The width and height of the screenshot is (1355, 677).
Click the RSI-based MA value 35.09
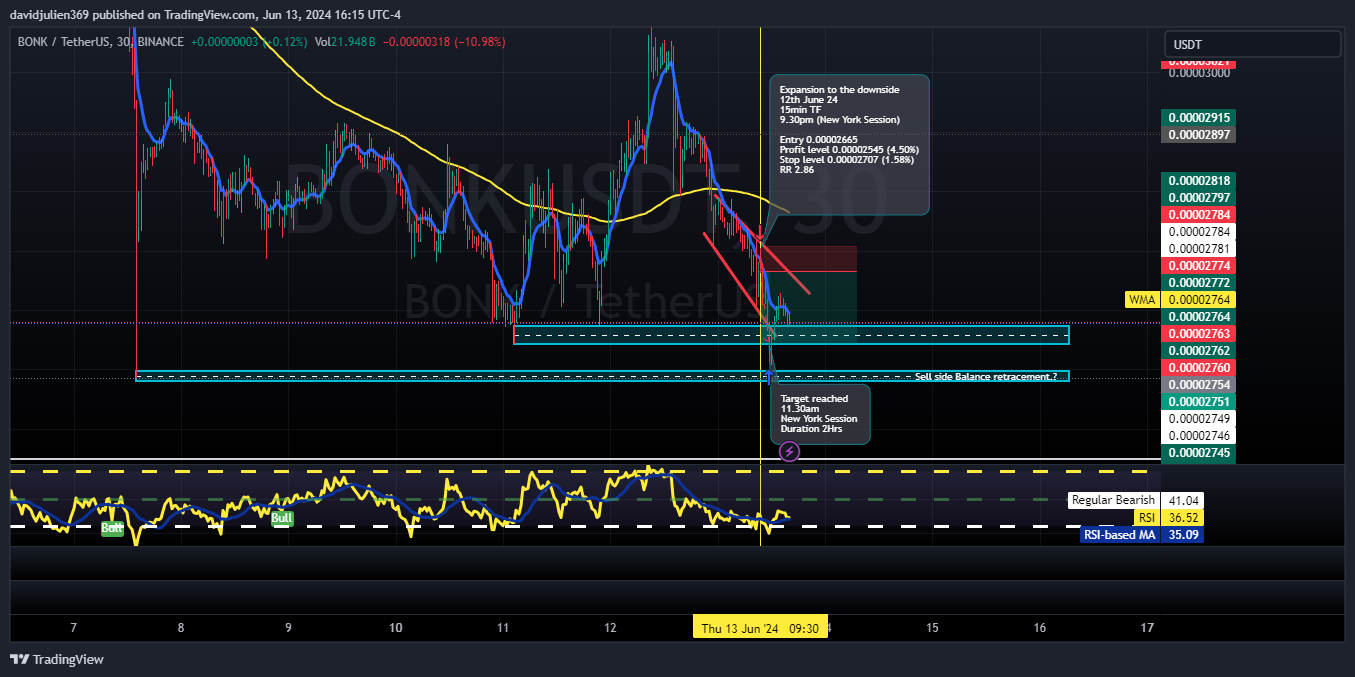pos(1184,535)
